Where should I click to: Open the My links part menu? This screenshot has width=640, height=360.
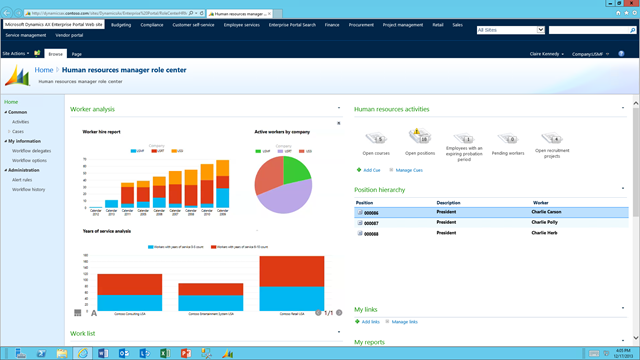(x=623, y=308)
